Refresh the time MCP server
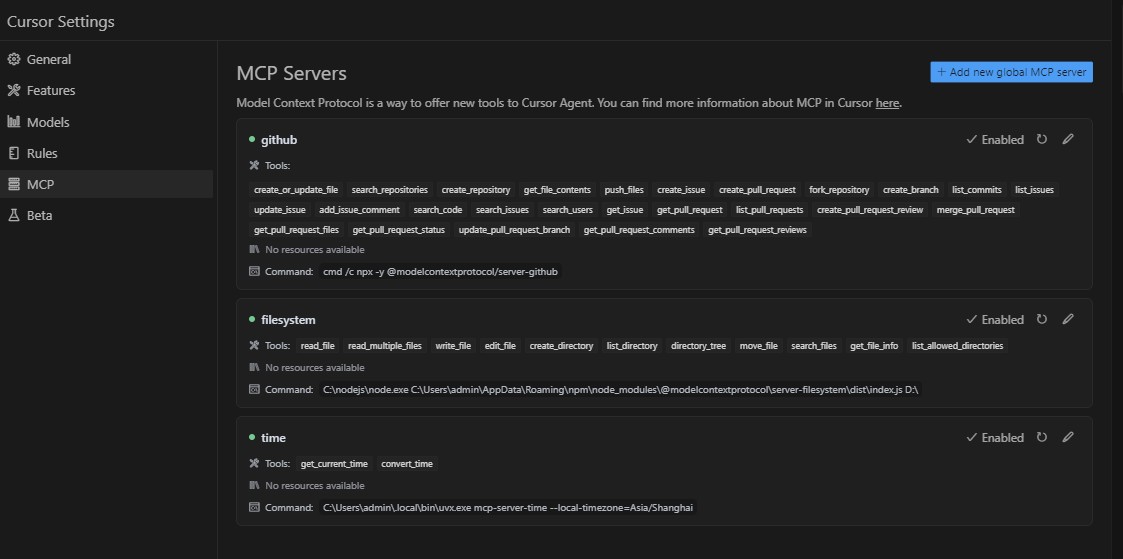 pyautogui.click(x=1042, y=438)
